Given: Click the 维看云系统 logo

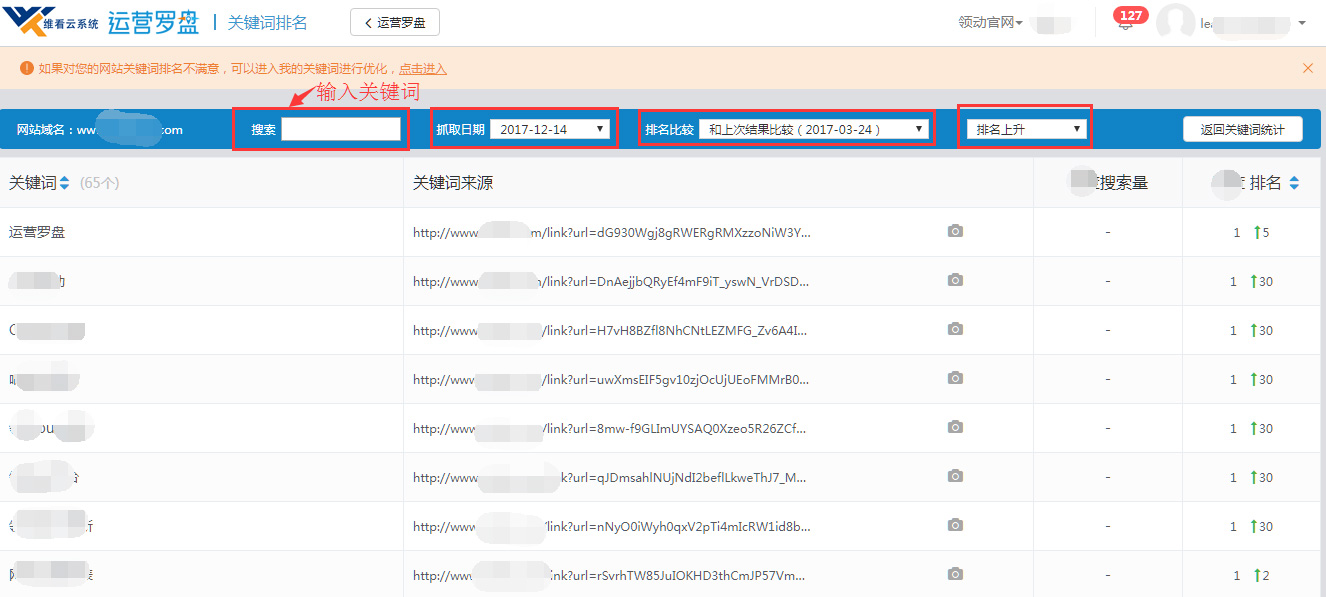Looking at the screenshot, I should [50, 22].
